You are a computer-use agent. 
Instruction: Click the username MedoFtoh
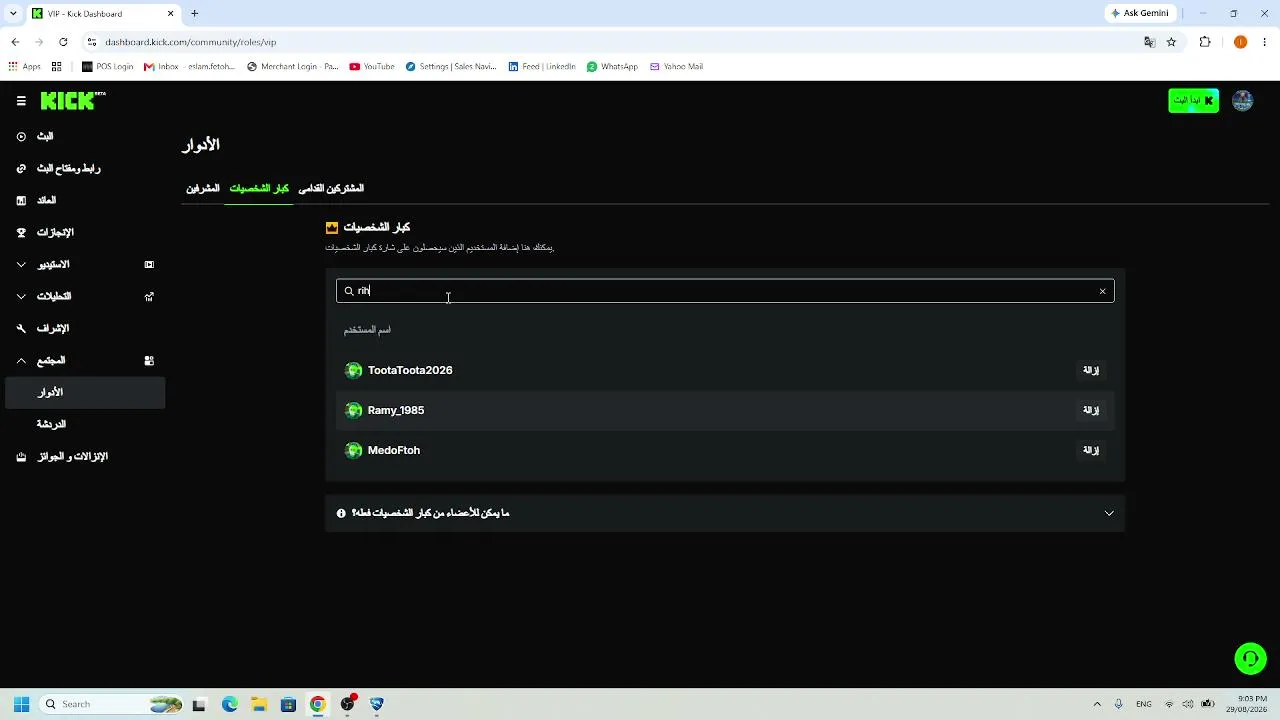point(394,450)
